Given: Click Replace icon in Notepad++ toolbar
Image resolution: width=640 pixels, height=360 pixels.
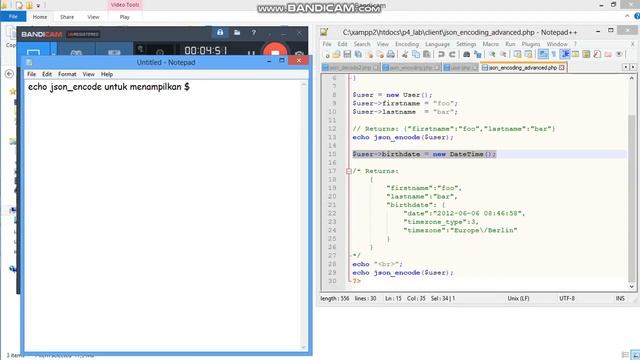Looking at the screenshot, I should [477, 54].
